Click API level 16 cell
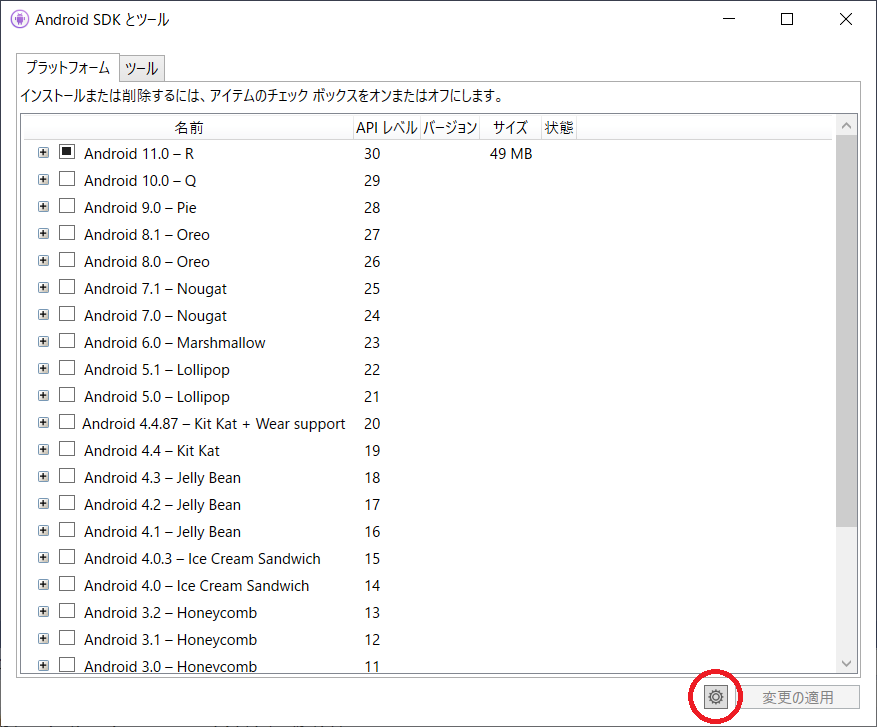The image size is (877, 727). pyautogui.click(x=372, y=532)
